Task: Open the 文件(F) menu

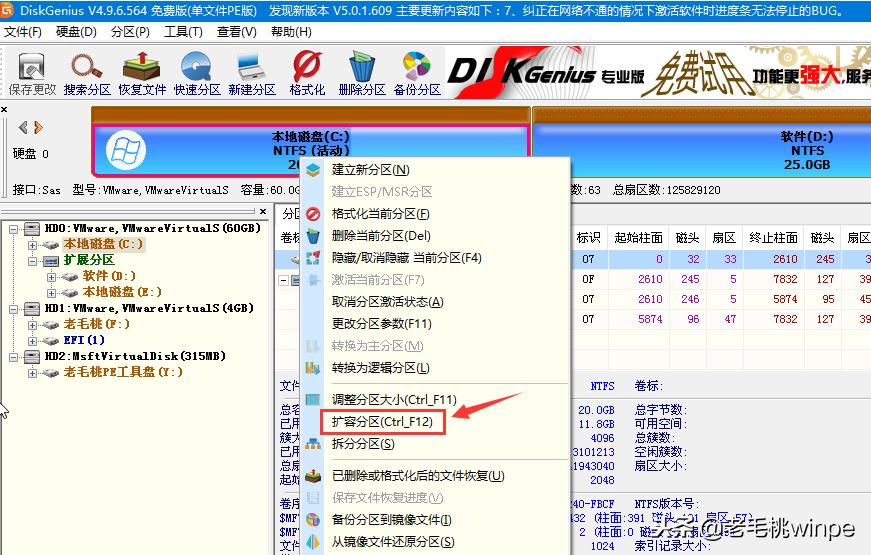Action: [23, 32]
